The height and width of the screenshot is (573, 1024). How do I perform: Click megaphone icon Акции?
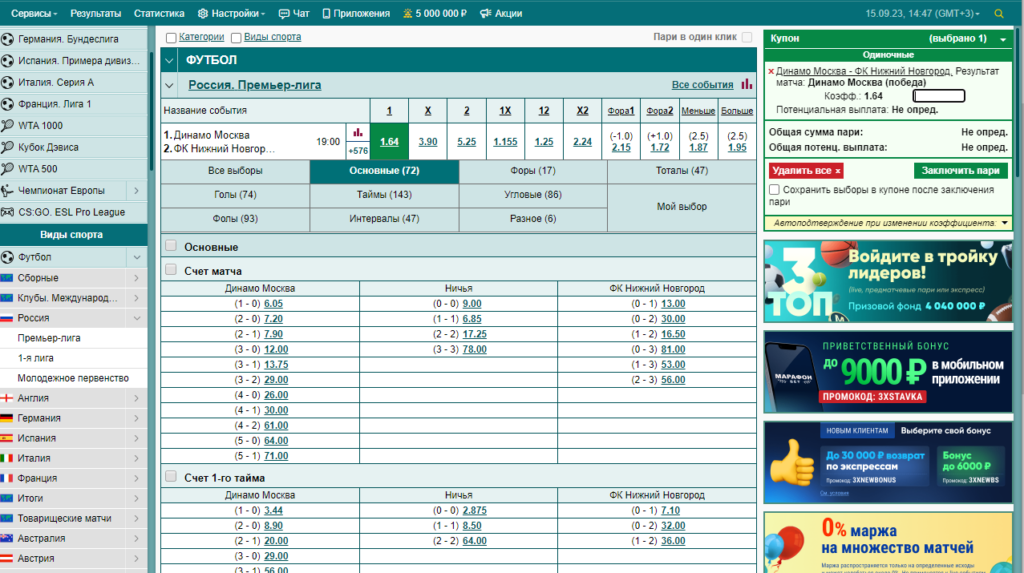pyautogui.click(x=485, y=13)
